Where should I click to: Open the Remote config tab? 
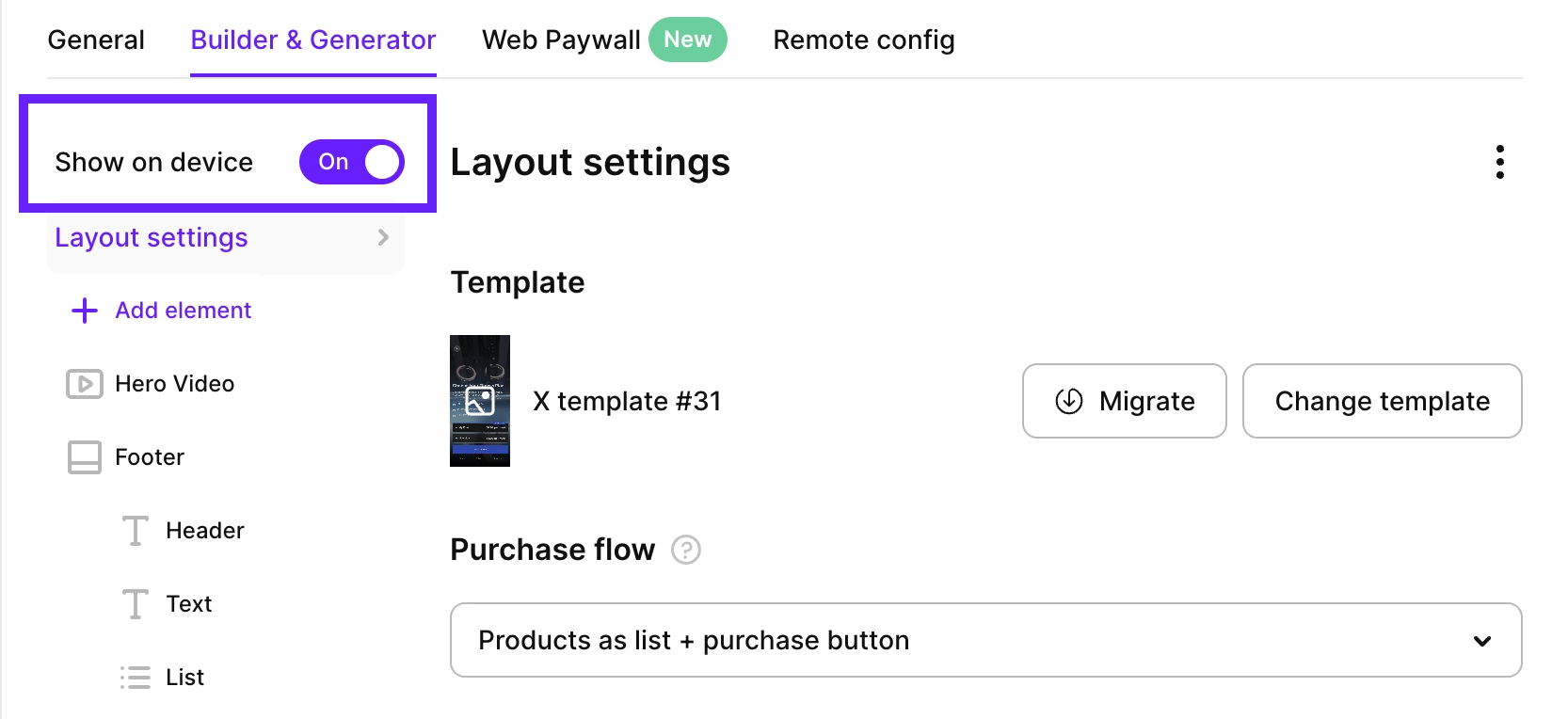click(863, 40)
